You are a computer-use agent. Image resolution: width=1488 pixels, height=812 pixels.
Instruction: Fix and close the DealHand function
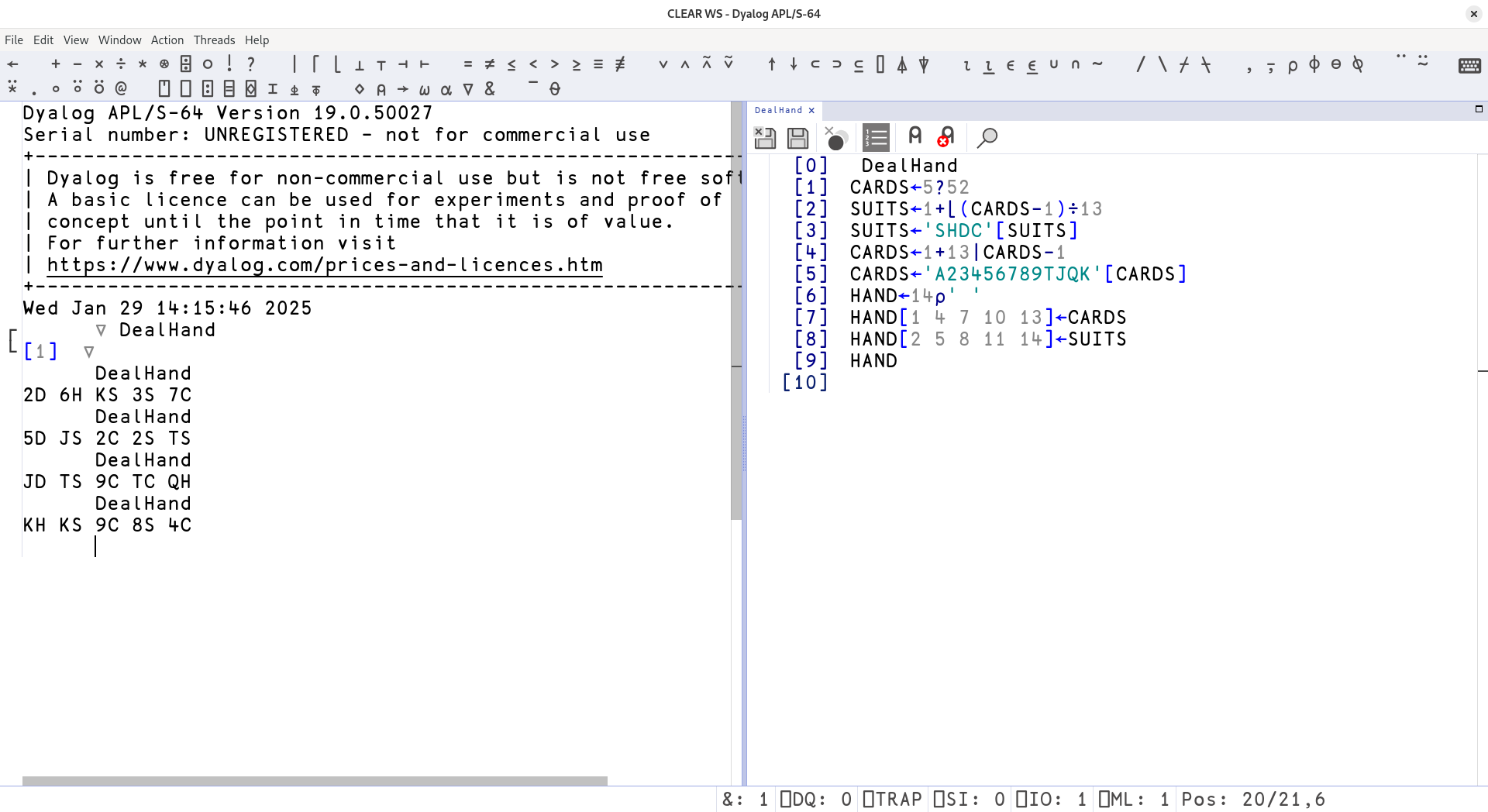765,137
